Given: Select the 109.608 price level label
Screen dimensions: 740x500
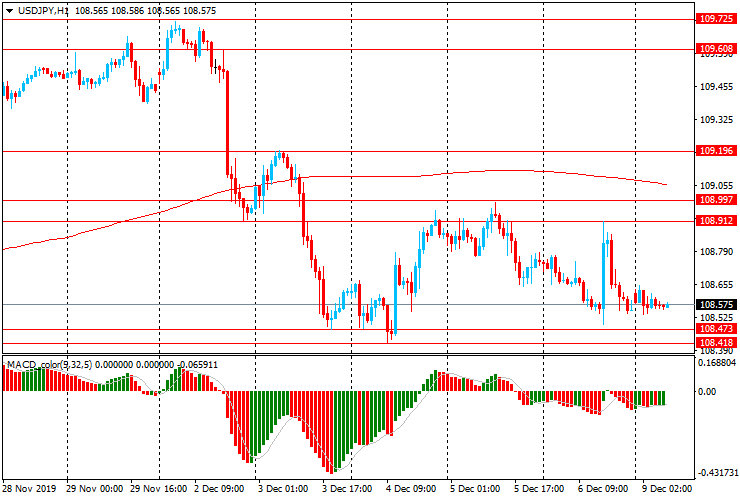Looking at the screenshot, I should coord(716,49).
